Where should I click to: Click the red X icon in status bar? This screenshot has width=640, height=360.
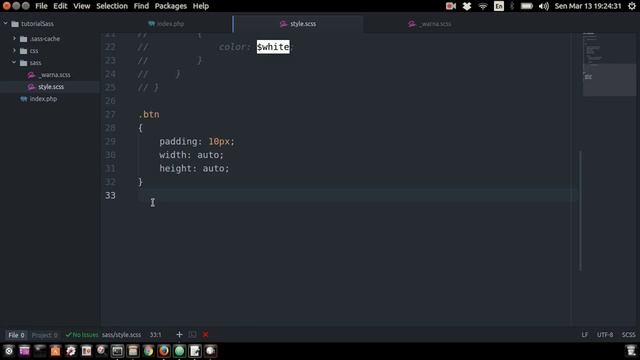click(205, 335)
